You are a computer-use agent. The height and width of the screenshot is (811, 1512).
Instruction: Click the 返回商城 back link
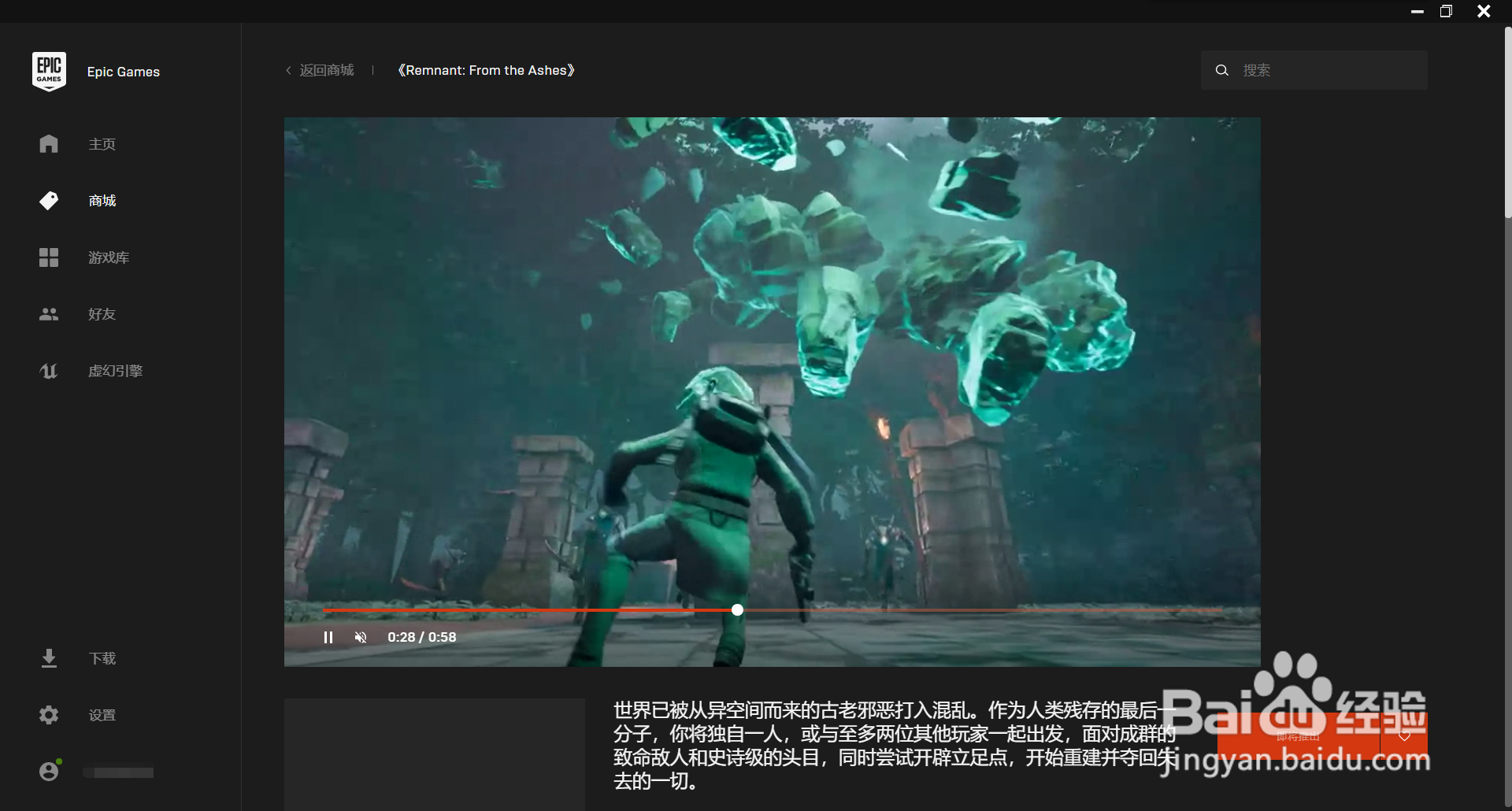tap(319, 70)
